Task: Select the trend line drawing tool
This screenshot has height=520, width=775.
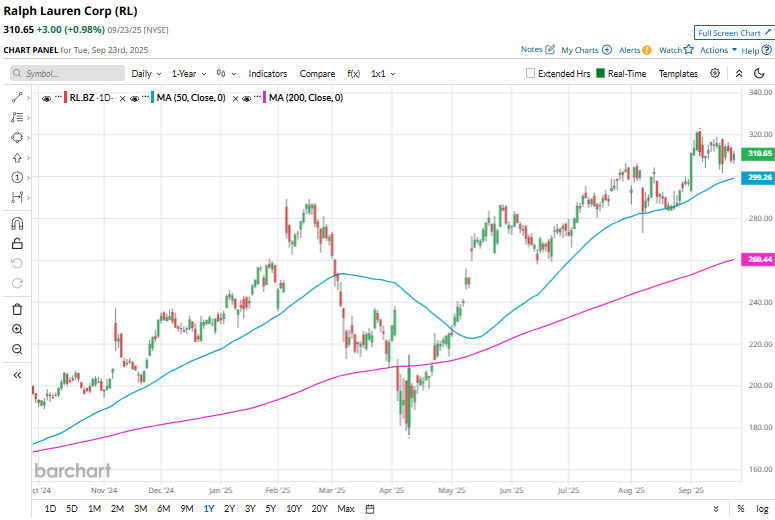Action: click(x=17, y=97)
